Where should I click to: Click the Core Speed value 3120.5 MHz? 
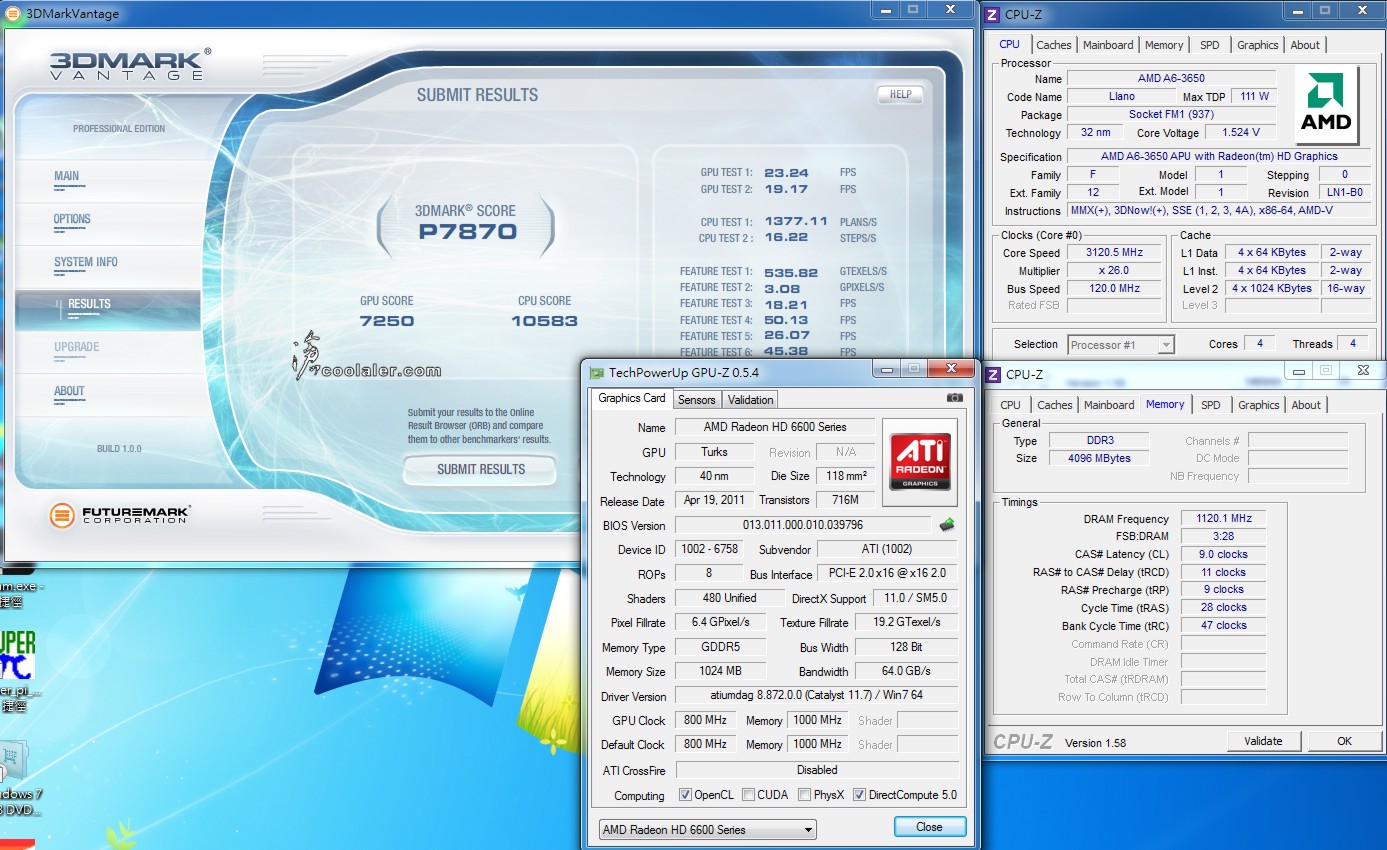pyautogui.click(x=1114, y=253)
